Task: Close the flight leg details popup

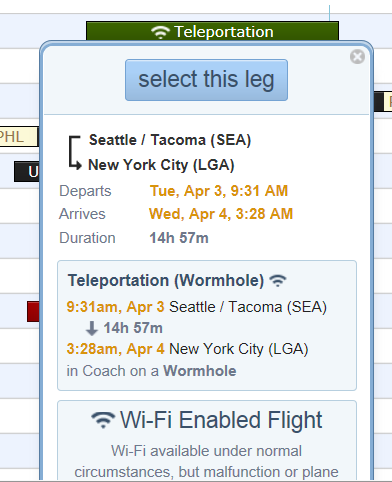Action: 357,57
